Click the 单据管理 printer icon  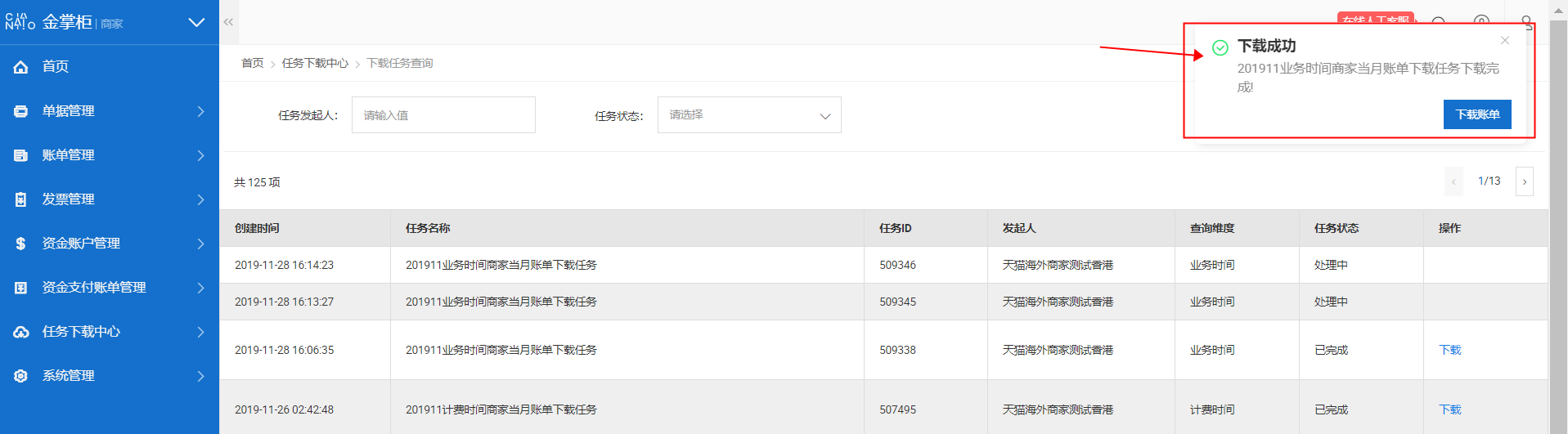(20, 111)
